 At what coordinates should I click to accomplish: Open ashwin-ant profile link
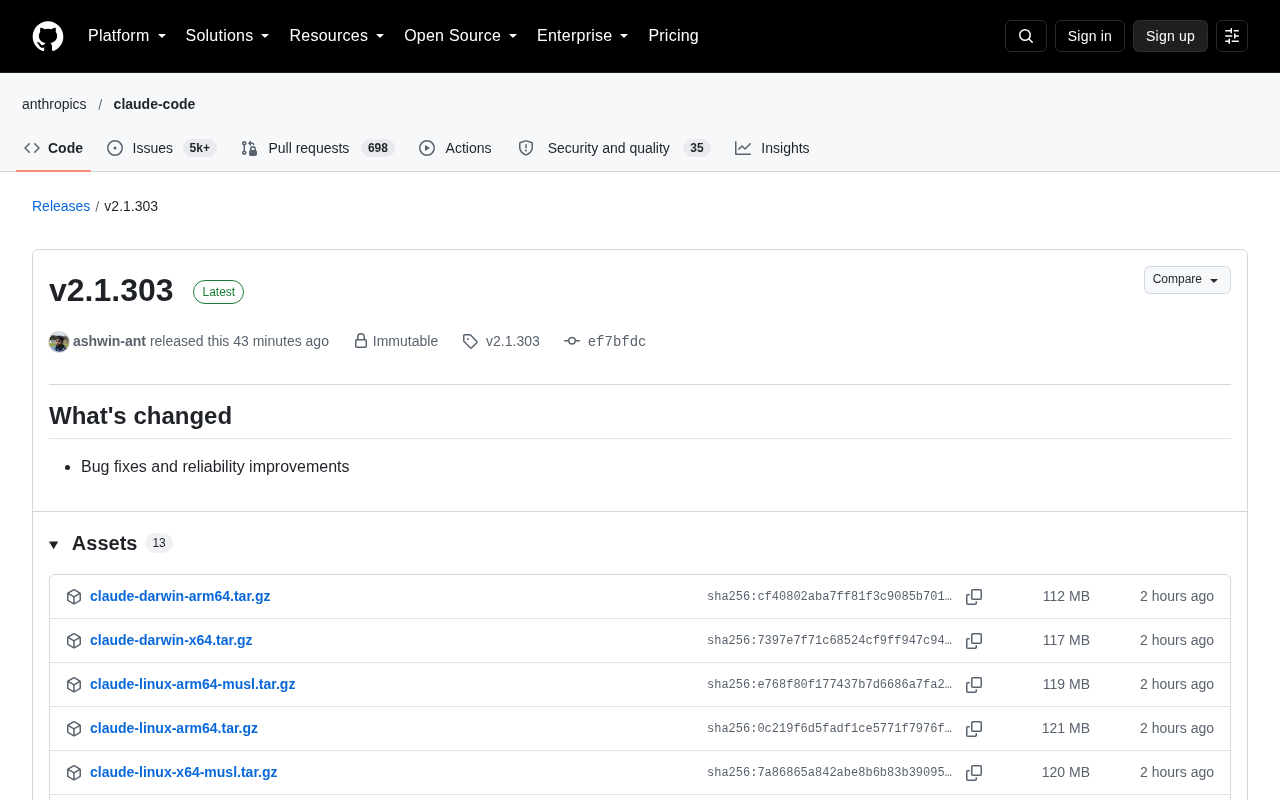coord(109,341)
